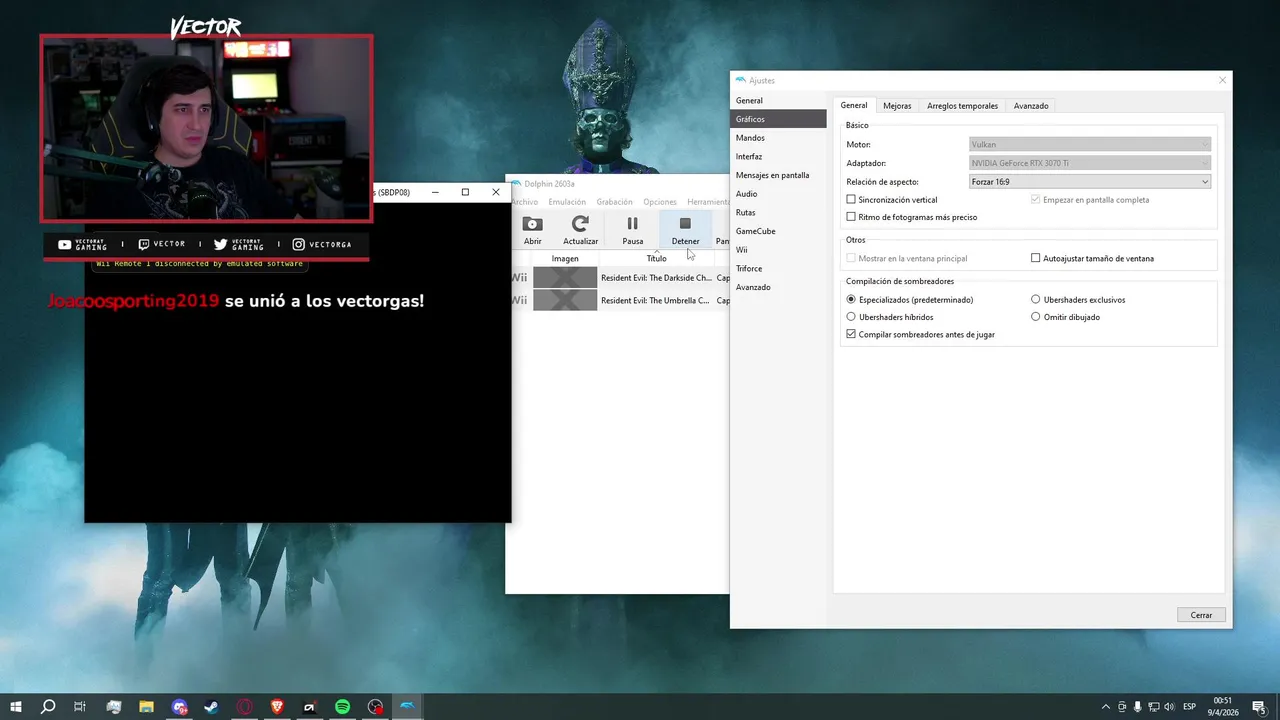The height and width of the screenshot is (720, 1280).
Task: Select Wii in the Ajustes sidebar
Action: (779, 250)
